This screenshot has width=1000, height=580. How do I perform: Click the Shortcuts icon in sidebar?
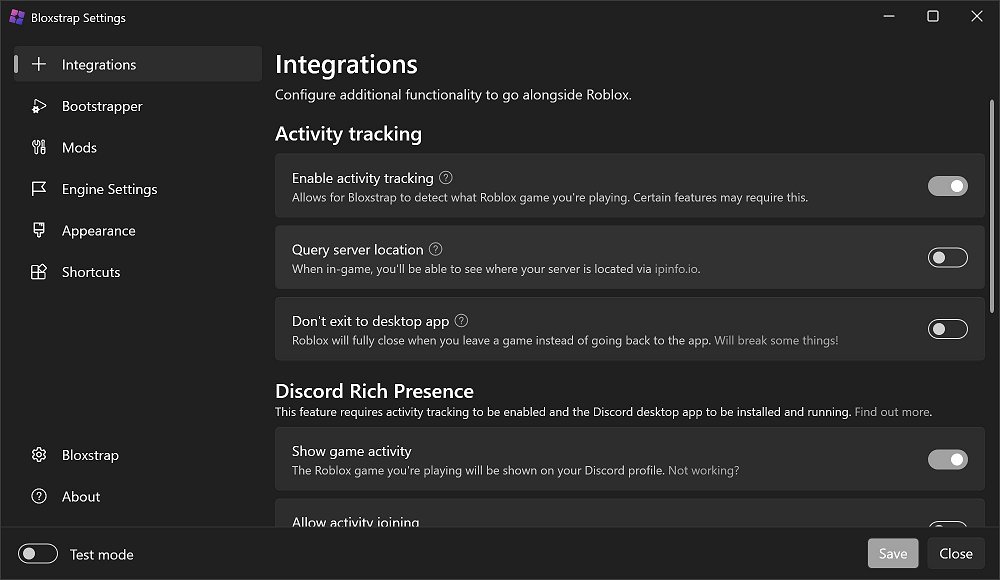[x=39, y=272]
